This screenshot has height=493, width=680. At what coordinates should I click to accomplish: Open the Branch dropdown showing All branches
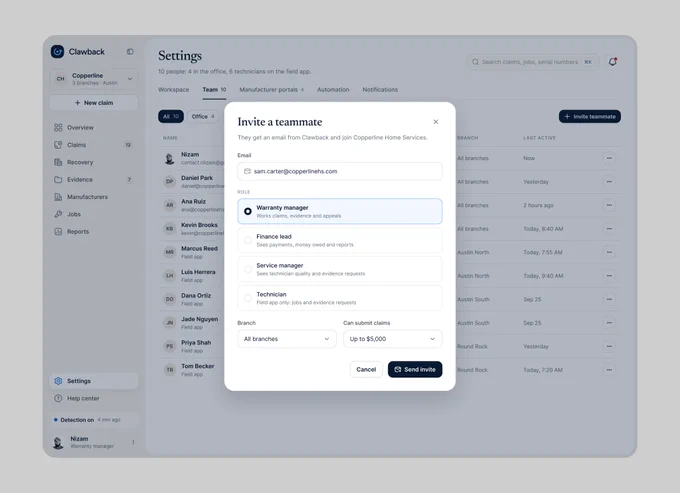point(287,339)
